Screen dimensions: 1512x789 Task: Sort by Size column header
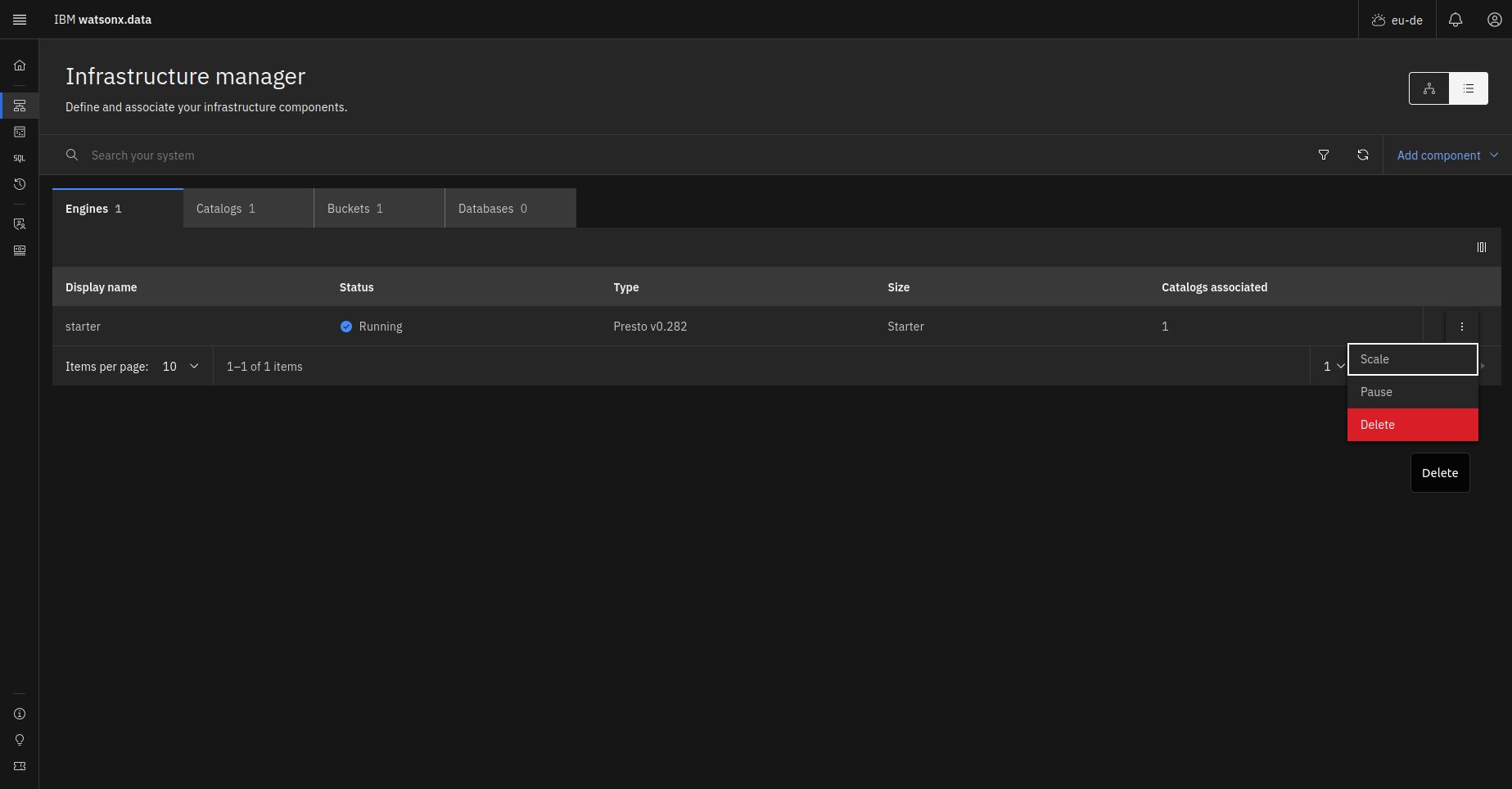[899, 287]
